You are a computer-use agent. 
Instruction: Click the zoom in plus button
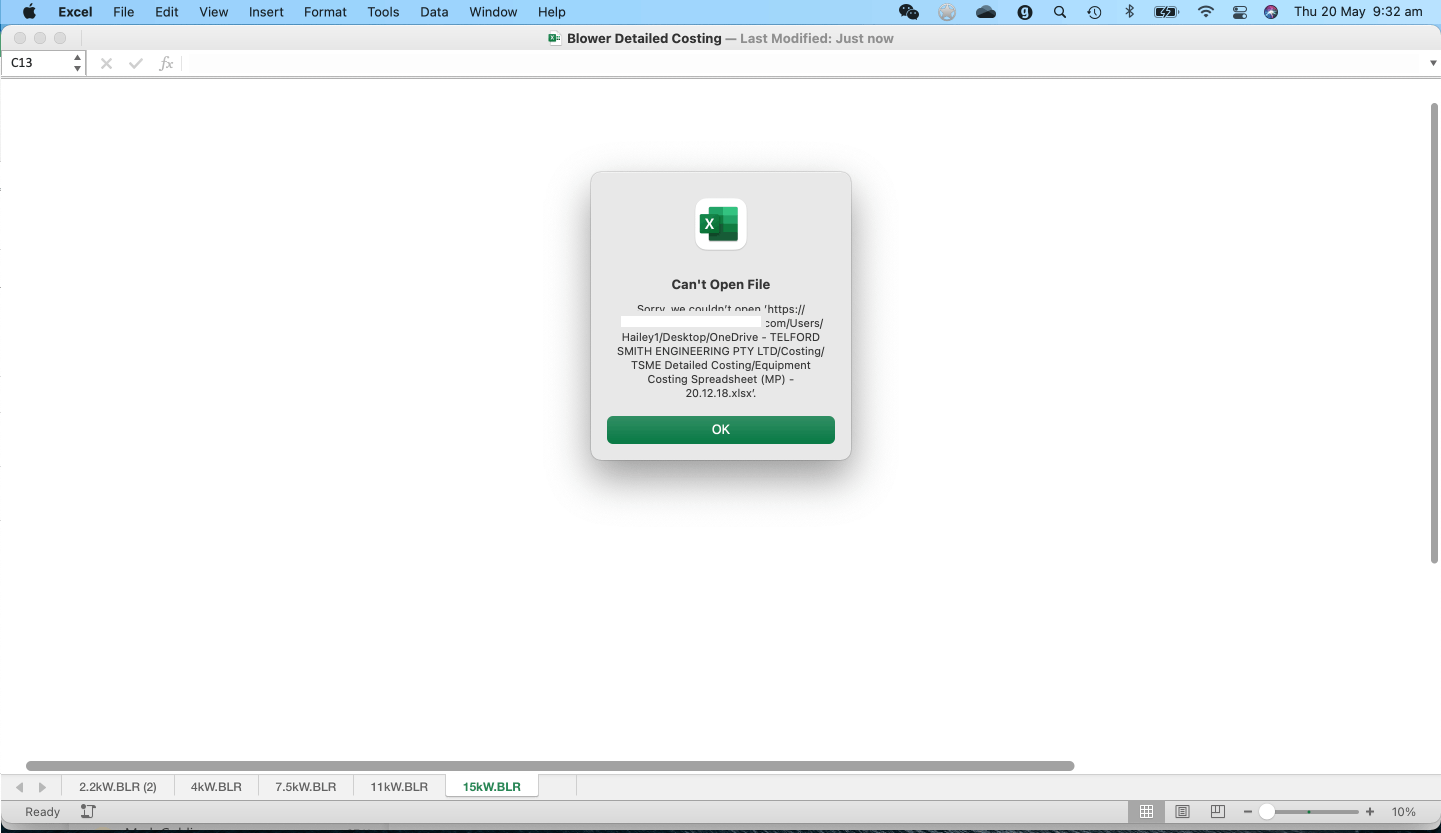point(1370,812)
